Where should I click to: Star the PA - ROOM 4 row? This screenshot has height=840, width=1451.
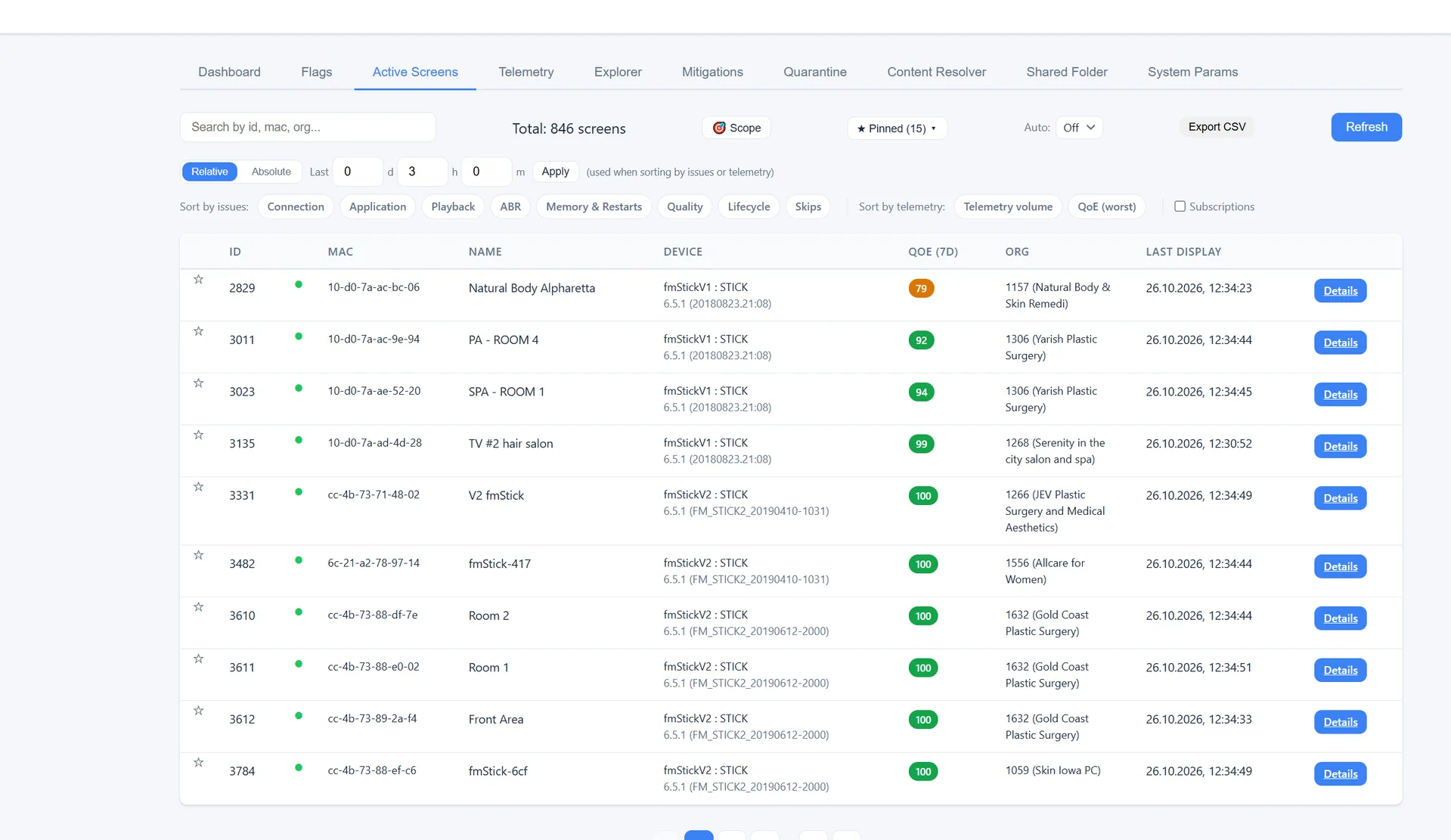click(198, 331)
